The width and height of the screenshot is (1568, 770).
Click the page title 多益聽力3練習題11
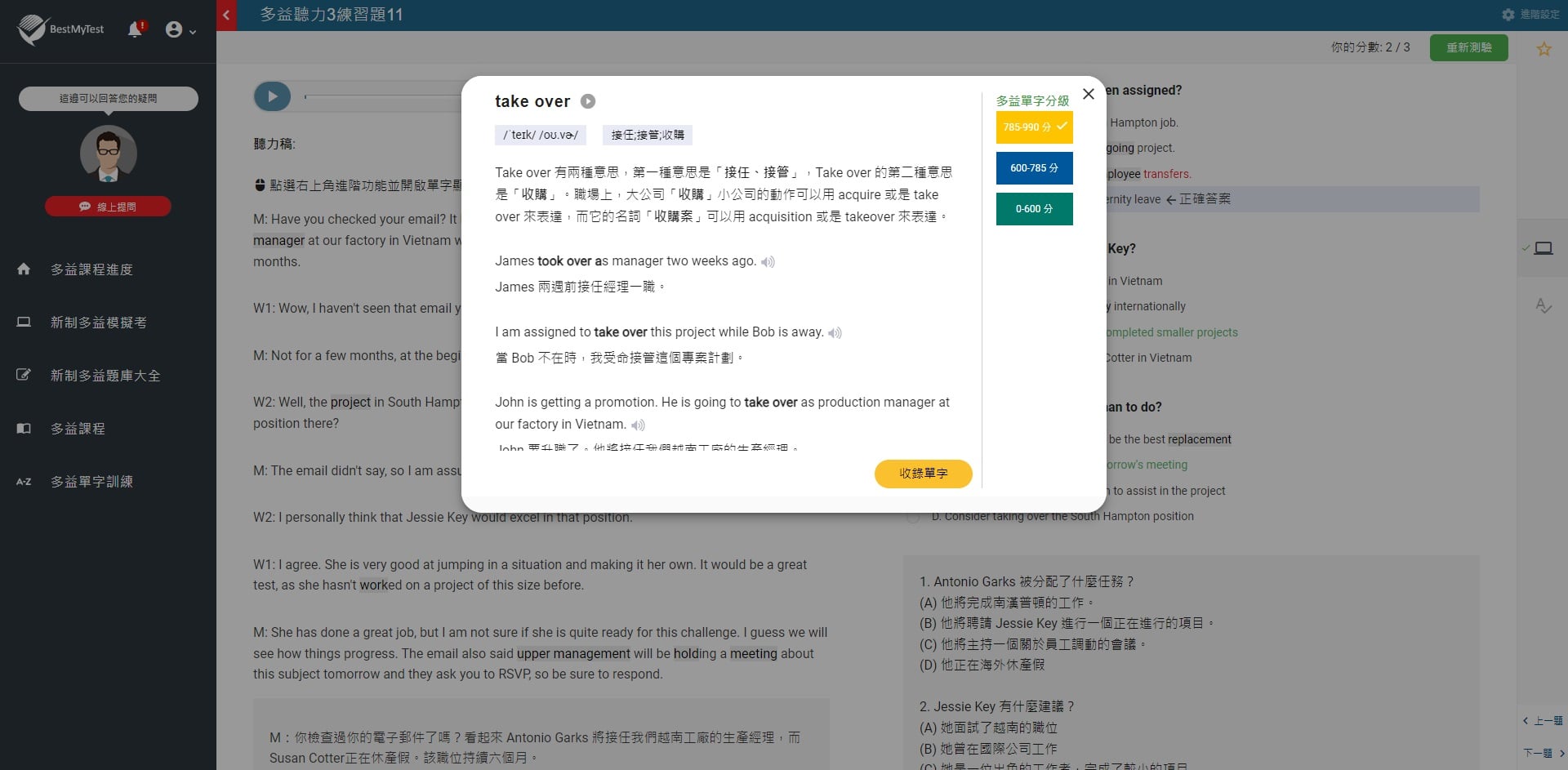pyautogui.click(x=332, y=15)
